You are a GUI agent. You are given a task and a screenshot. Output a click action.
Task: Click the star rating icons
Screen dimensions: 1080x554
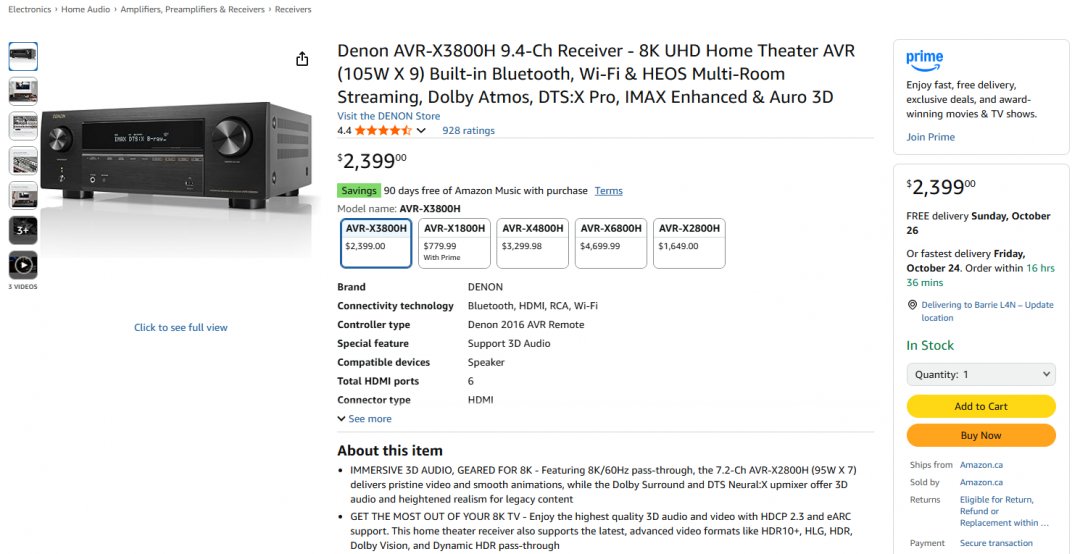[x=383, y=131]
